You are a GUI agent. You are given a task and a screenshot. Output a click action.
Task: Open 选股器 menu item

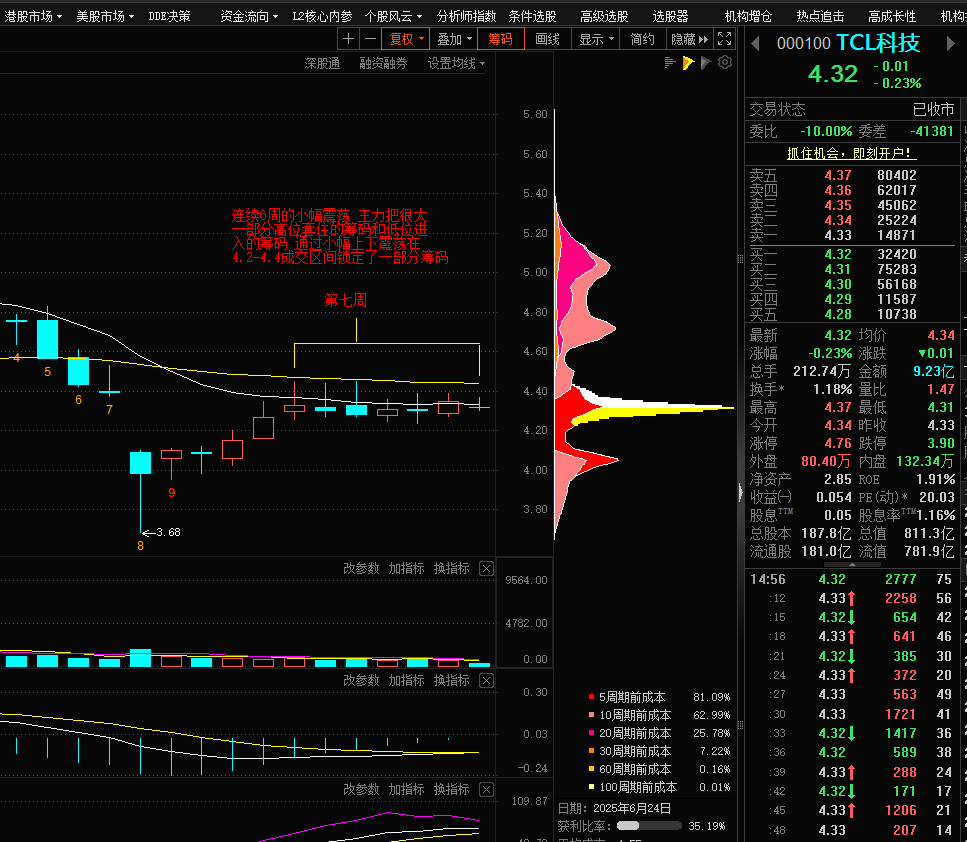670,16
